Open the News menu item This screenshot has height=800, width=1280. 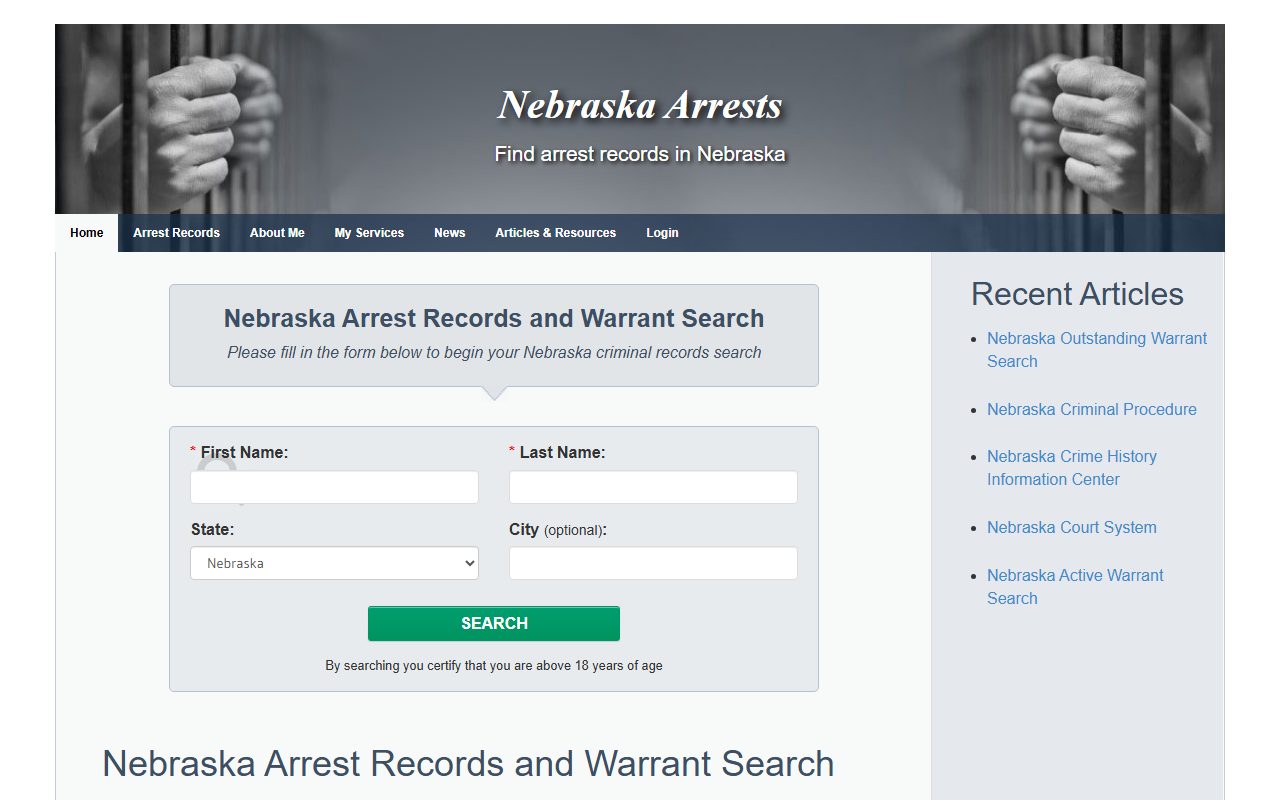coord(449,233)
